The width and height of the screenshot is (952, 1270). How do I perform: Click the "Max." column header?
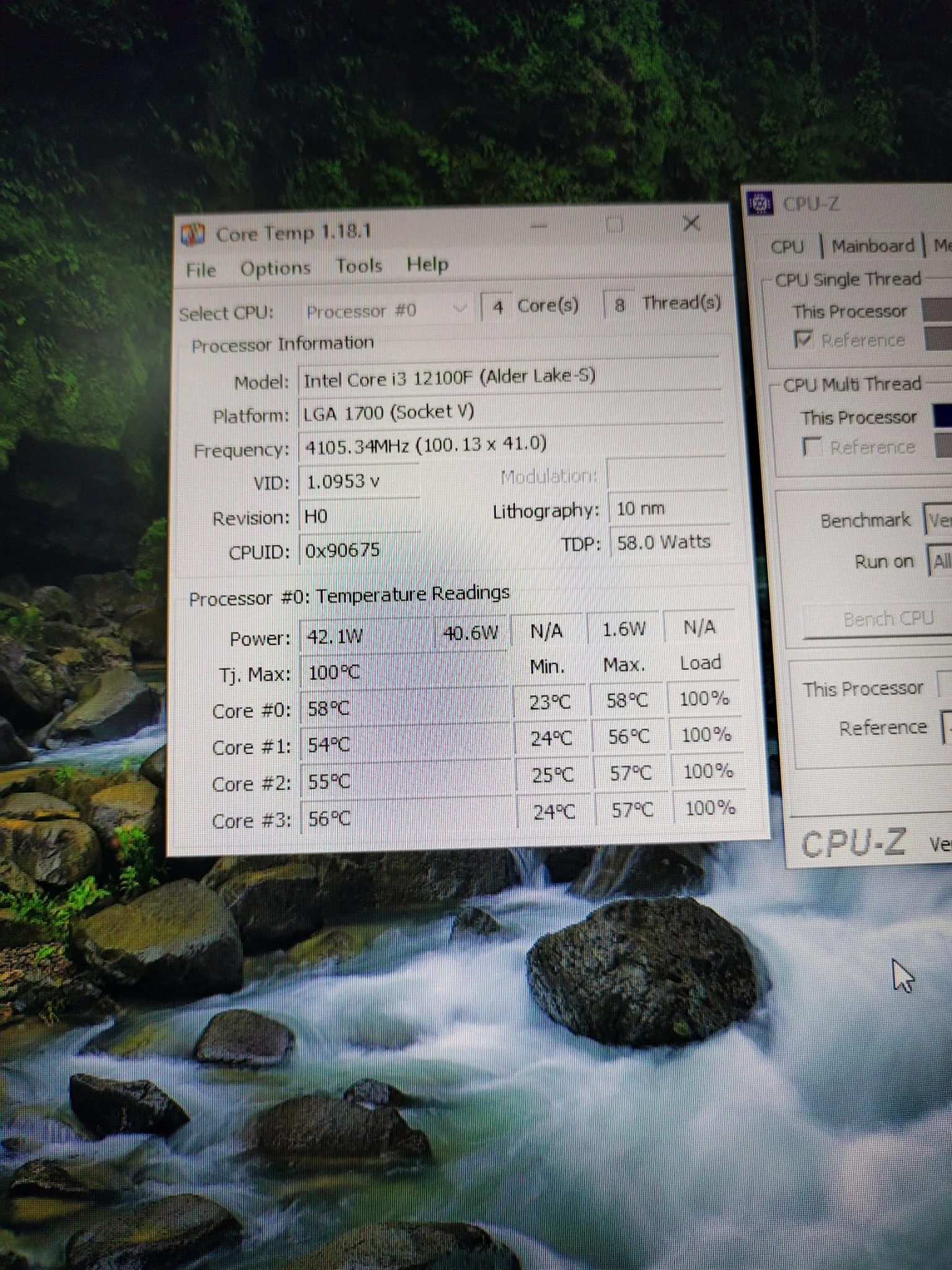[x=624, y=665]
